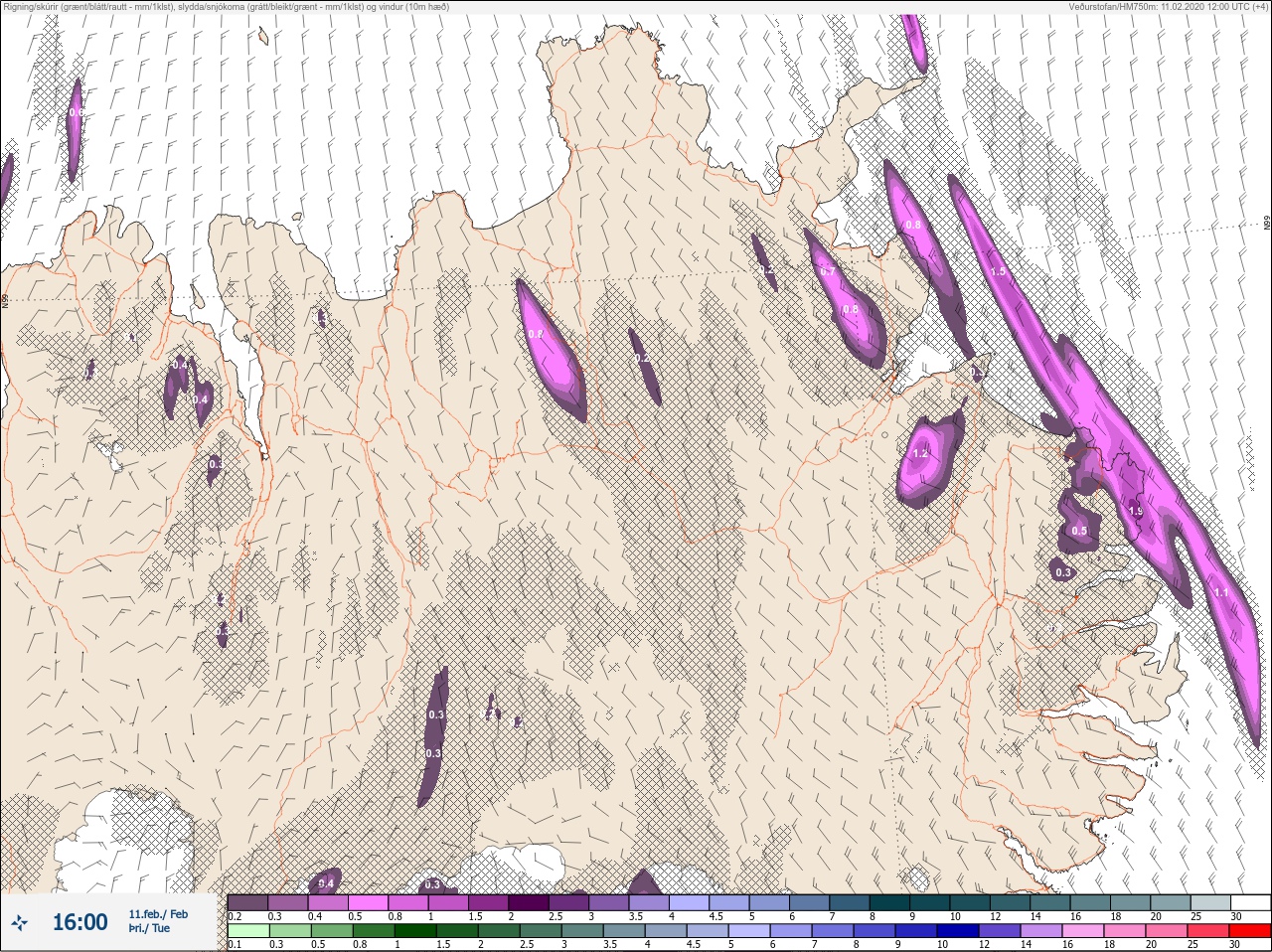
Task: Select the dark green 1 swatch in lower legend row
Action: [x=413, y=931]
